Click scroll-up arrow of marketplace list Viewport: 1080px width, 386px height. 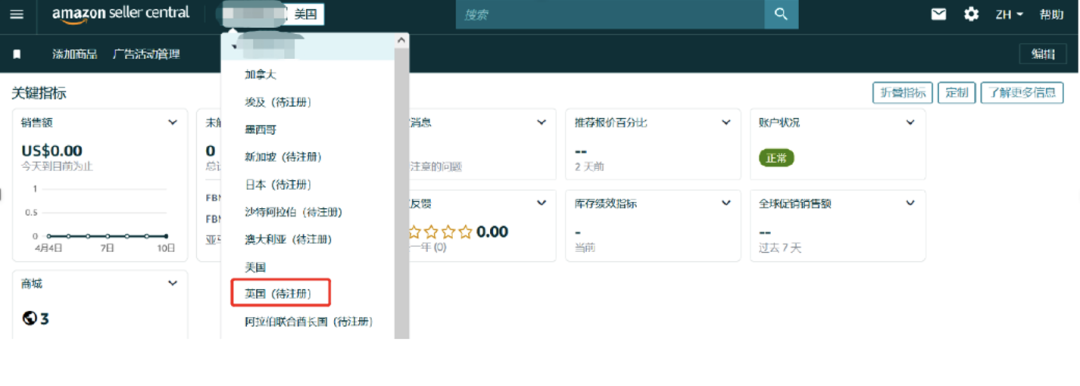click(x=402, y=41)
